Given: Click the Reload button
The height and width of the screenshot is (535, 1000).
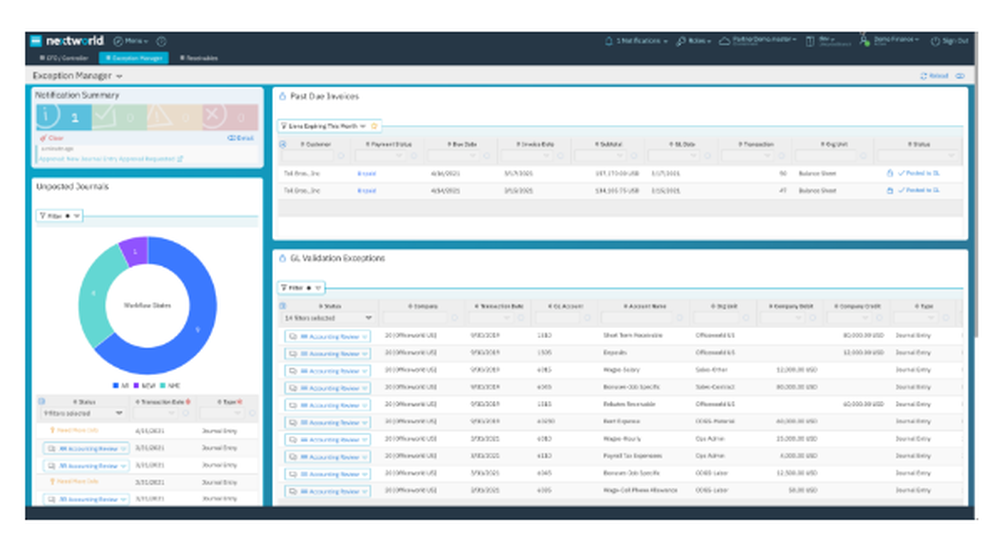Looking at the screenshot, I should tap(934, 76).
